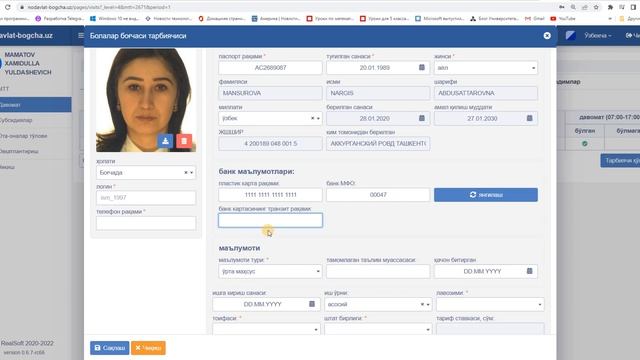
Task: Click the employee photo thumbnail
Action: pyautogui.click(x=146, y=100)
